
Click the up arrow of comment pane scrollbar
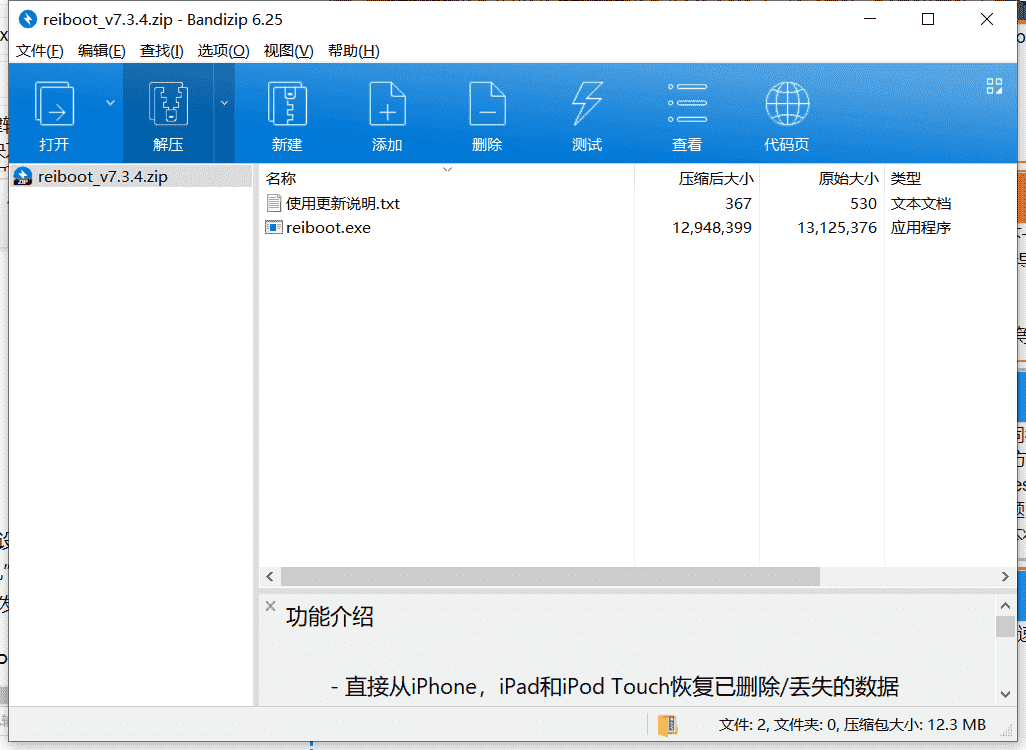(1005, 605)
